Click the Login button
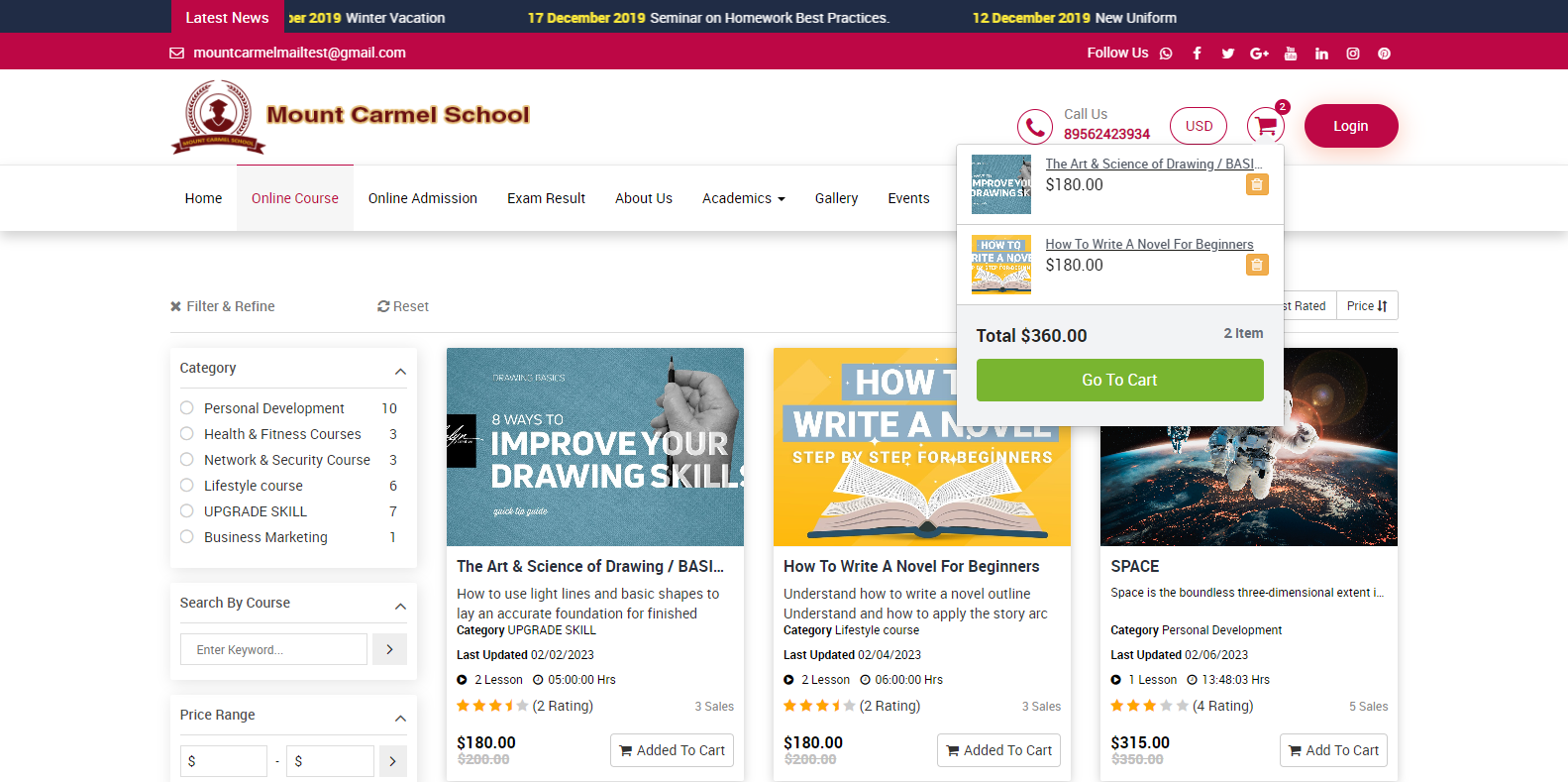Screen dimensions: 1568x782 [1350, 126]
